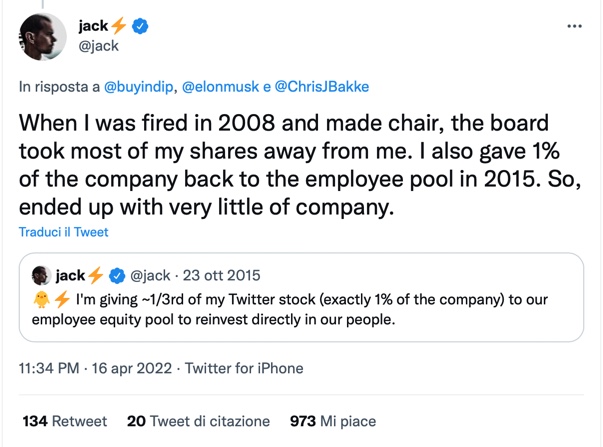Open the @buyindip mention link
Screen dimensions: 603x447
(x=139, y=88)
